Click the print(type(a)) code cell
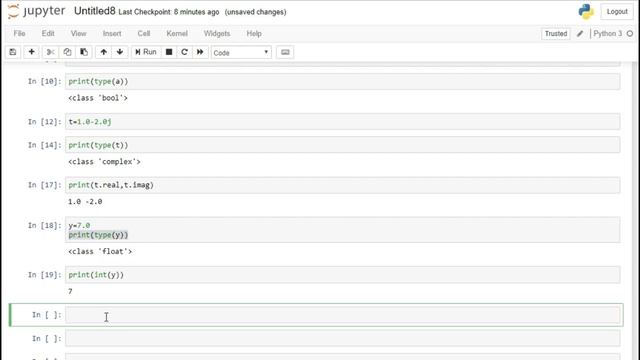The image size is (640, 360). click(x=342, y=81)
